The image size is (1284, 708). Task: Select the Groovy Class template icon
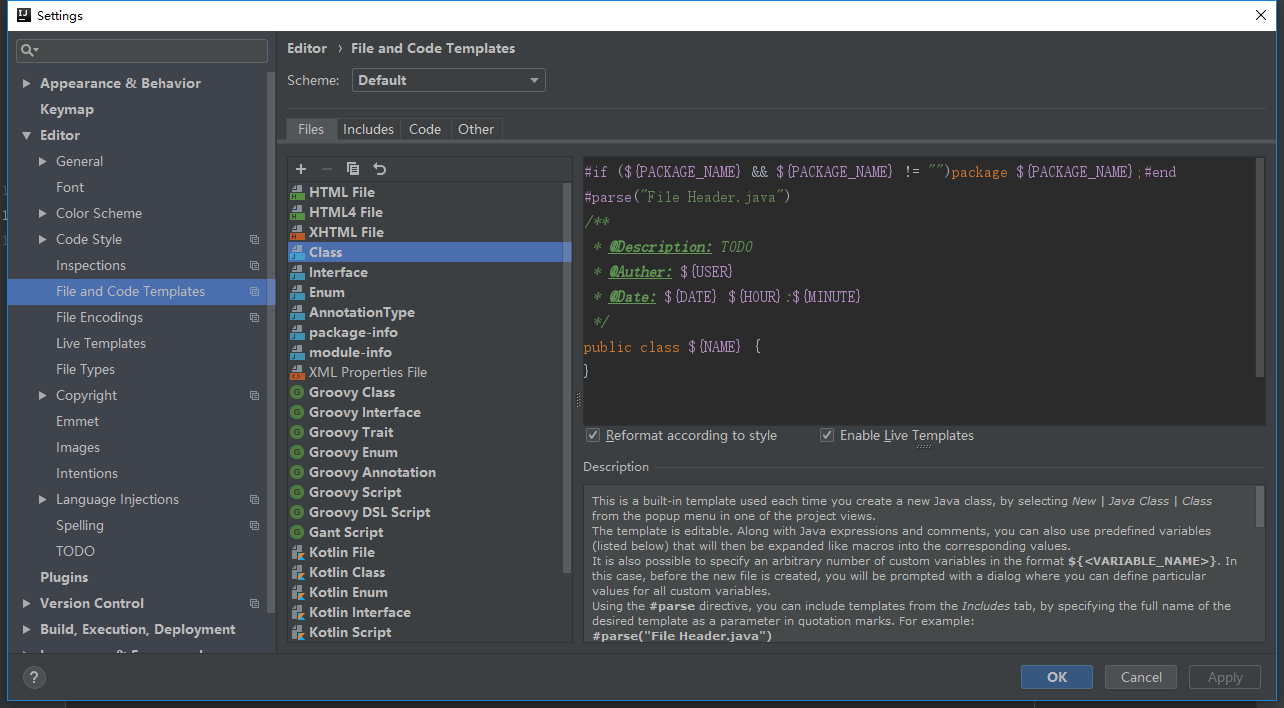point(297,392)
